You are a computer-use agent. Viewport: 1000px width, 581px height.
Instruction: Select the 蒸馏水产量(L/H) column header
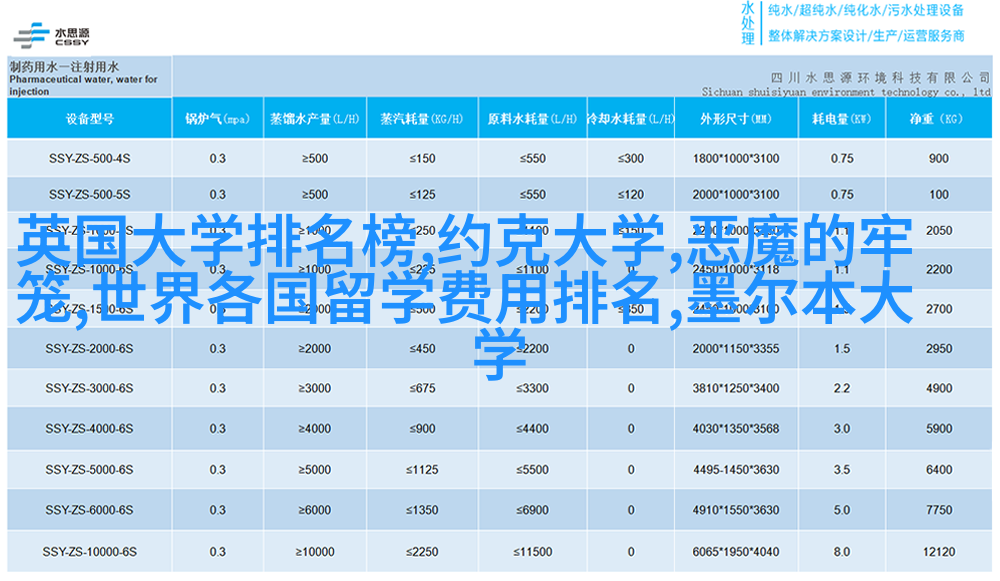click(x=315, y=119)
